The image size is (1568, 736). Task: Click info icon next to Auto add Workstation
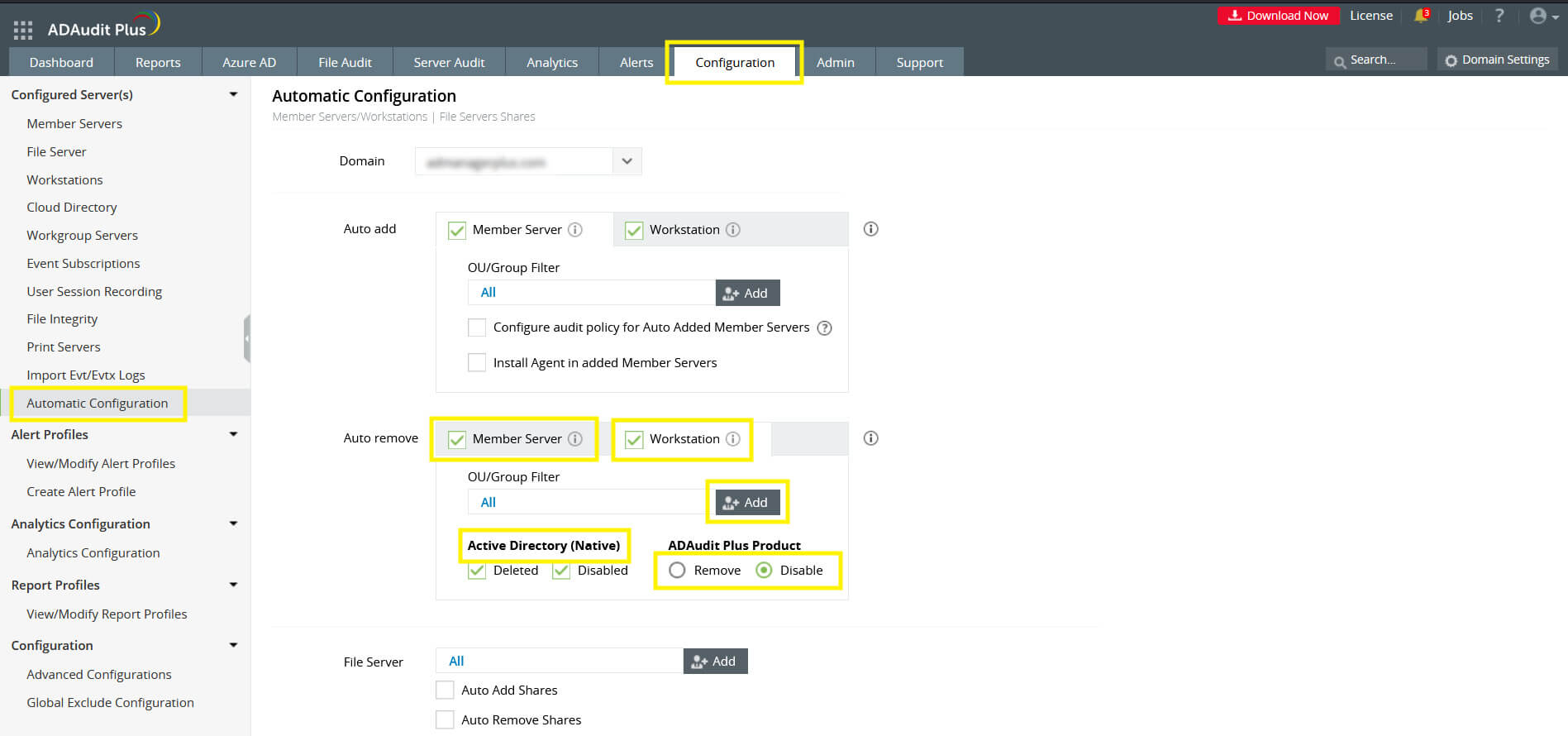pos(733,230)
